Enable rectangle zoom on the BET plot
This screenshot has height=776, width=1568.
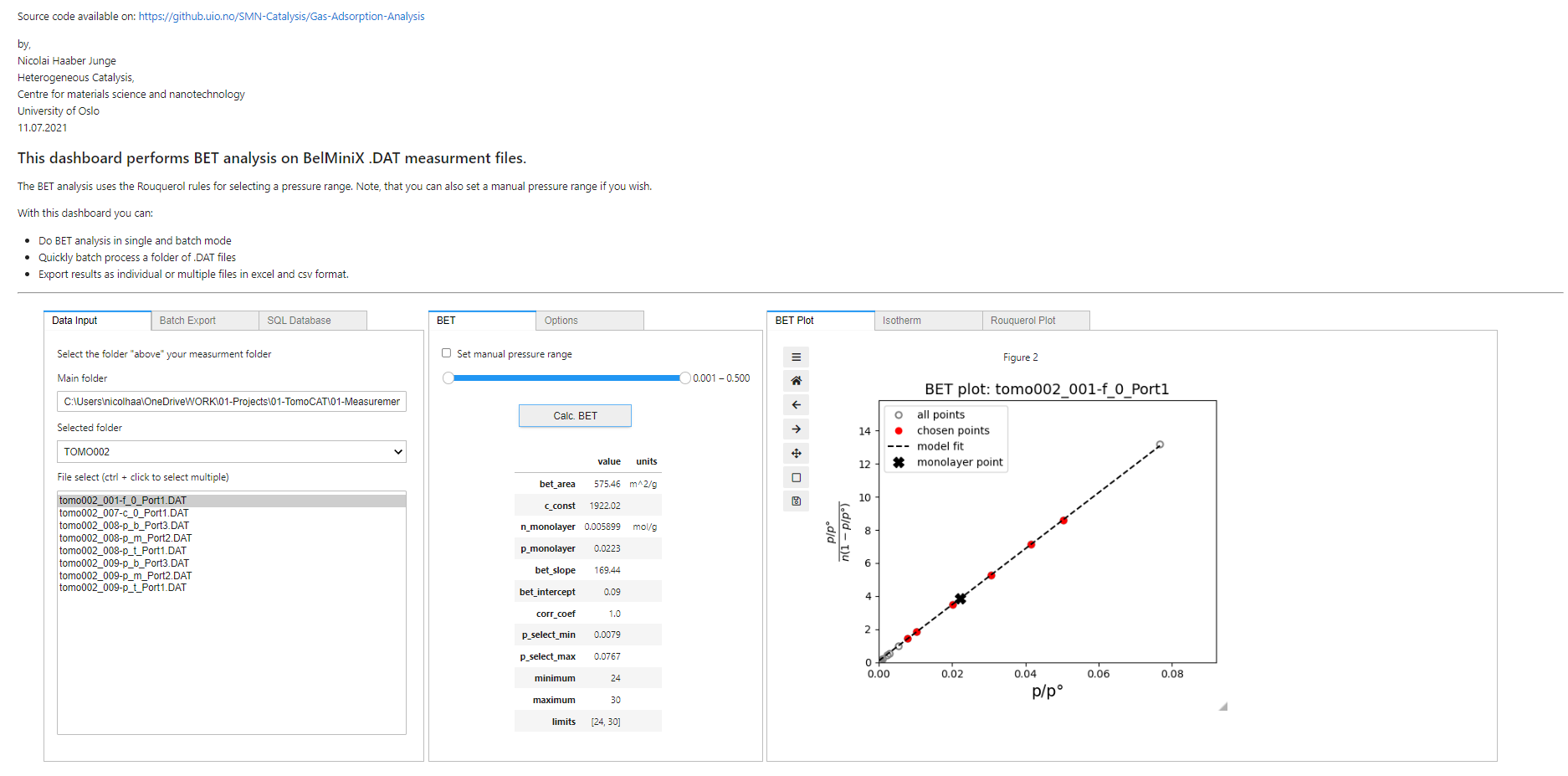(796, 477)
